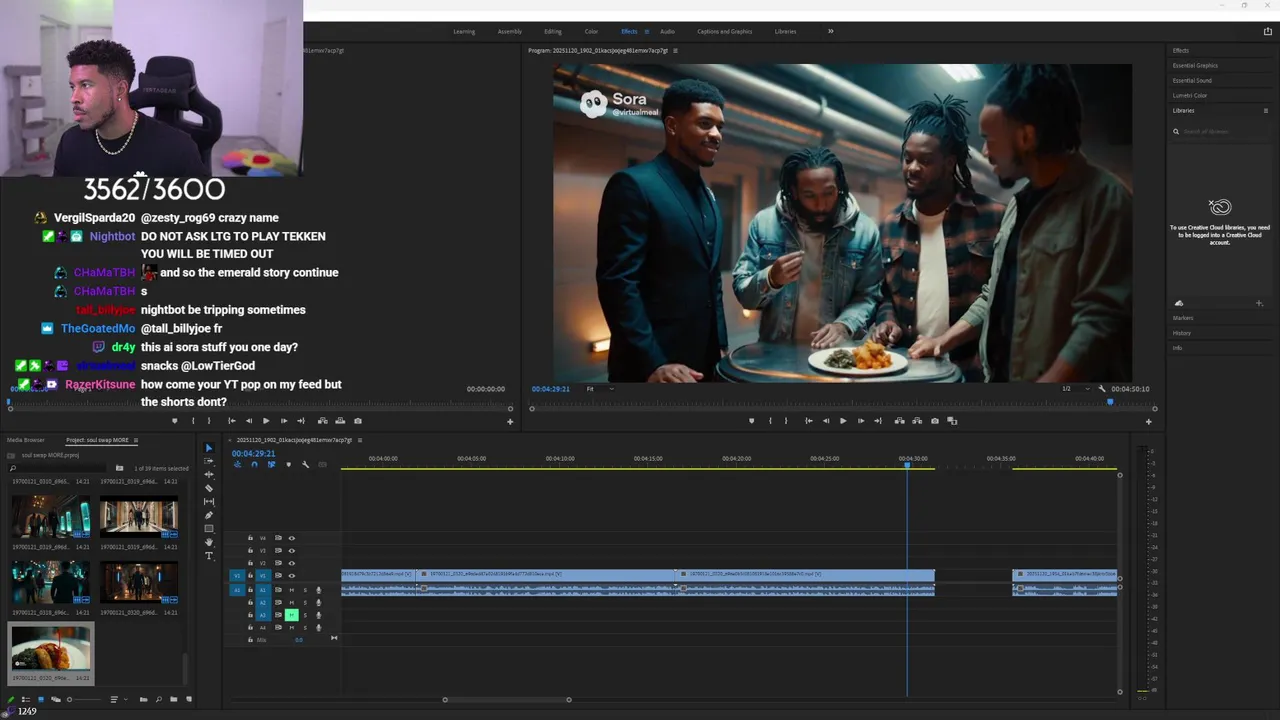Toggle Snap in Timeline magnet icon
Viewport: 1280px width, 720px height.
(x=254, y=464)
